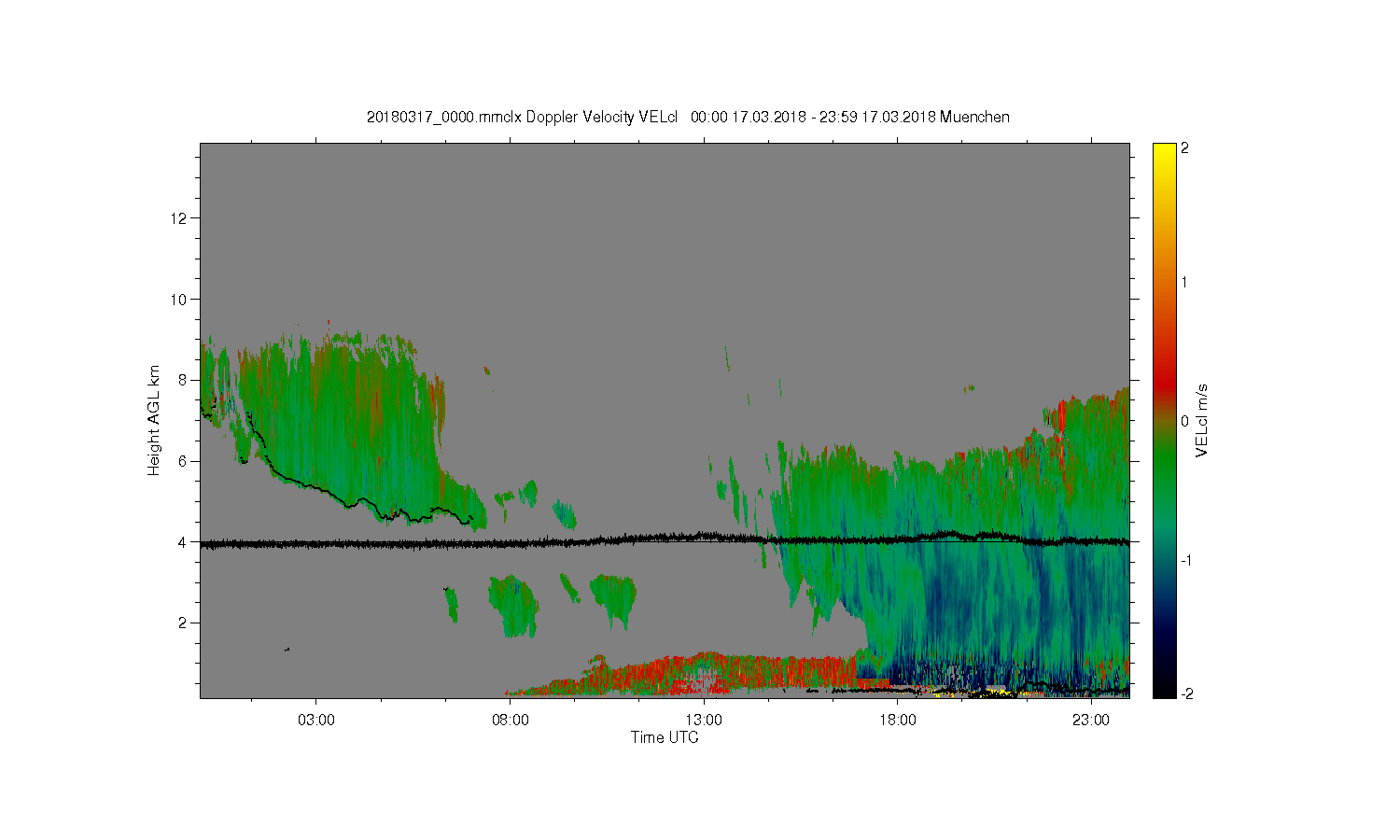This screenshot has height=840, width=1400.
Task: Click the 18:00 time tick label
Action: (897, 721)
